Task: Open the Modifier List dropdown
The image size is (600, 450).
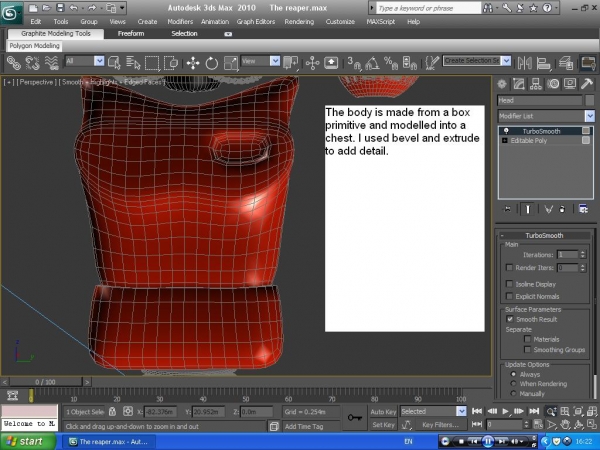Action: coord(589,116)
